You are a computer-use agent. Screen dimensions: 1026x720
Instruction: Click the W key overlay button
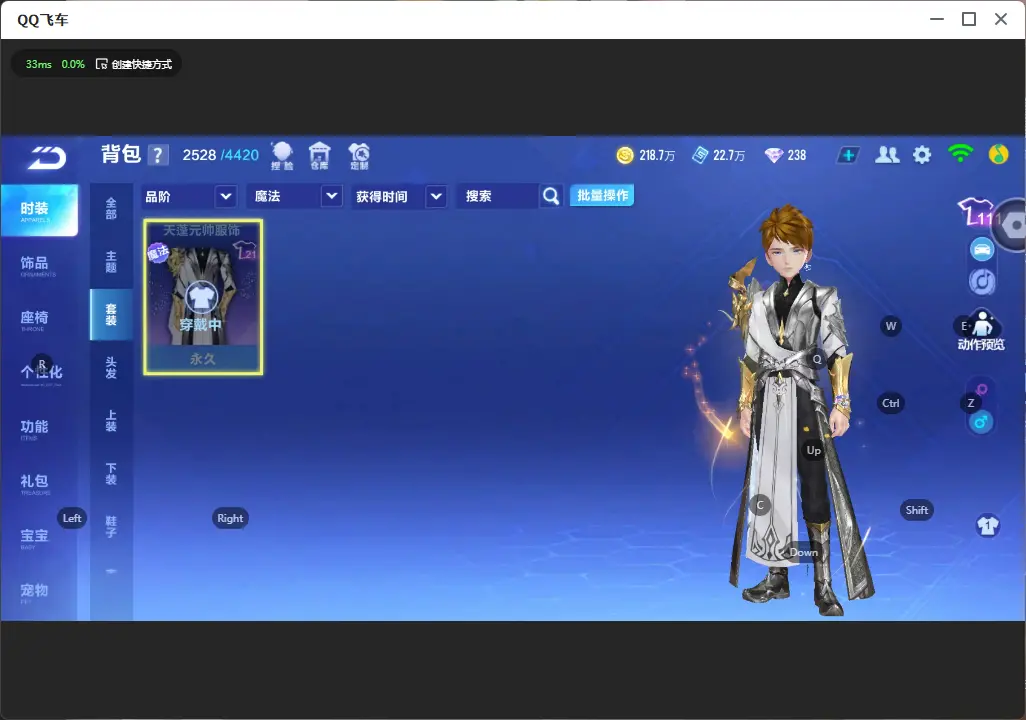pyautogui.click(x=891, y=326)
